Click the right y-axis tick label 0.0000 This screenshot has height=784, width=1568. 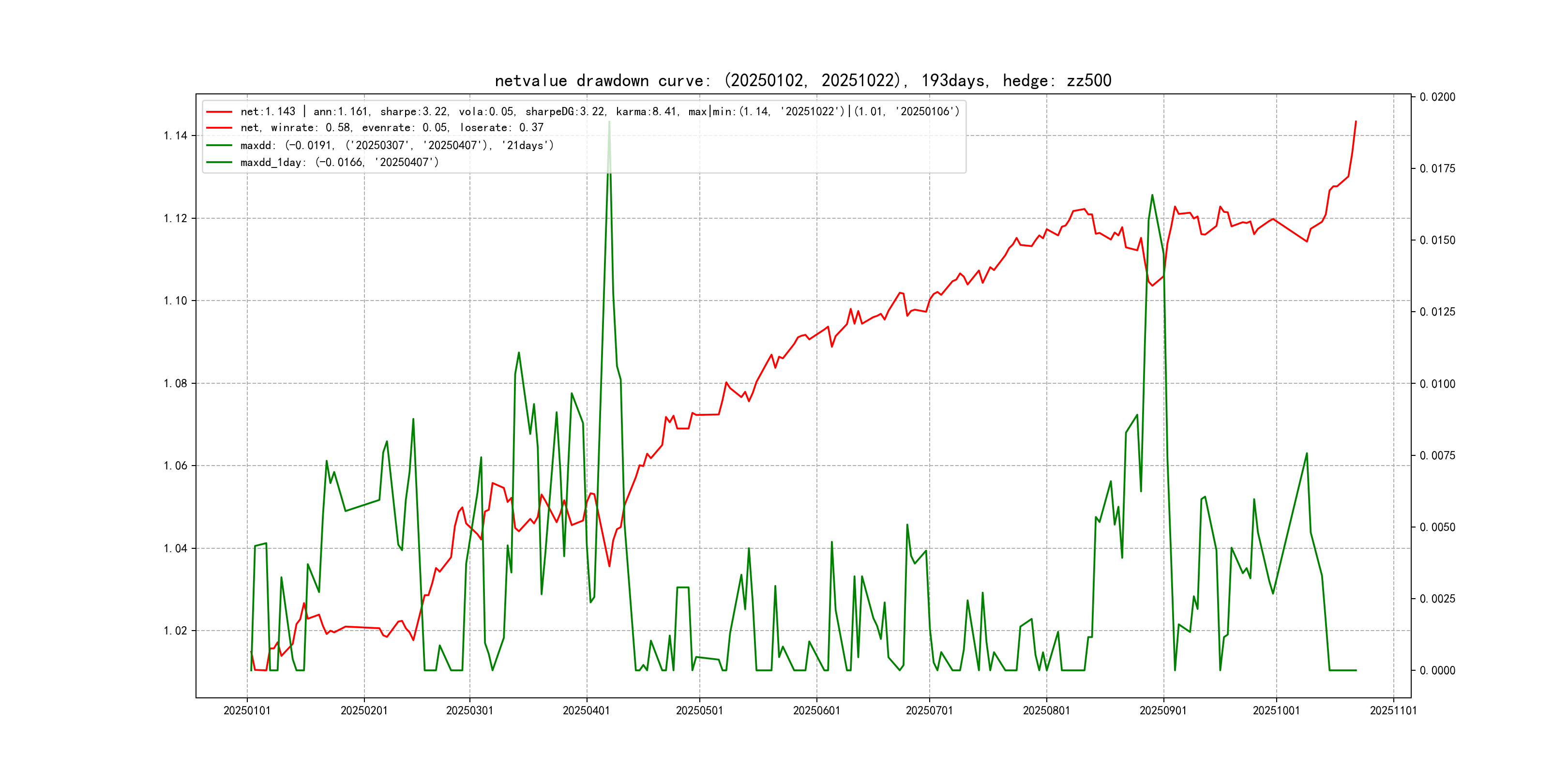point(1437,671)
